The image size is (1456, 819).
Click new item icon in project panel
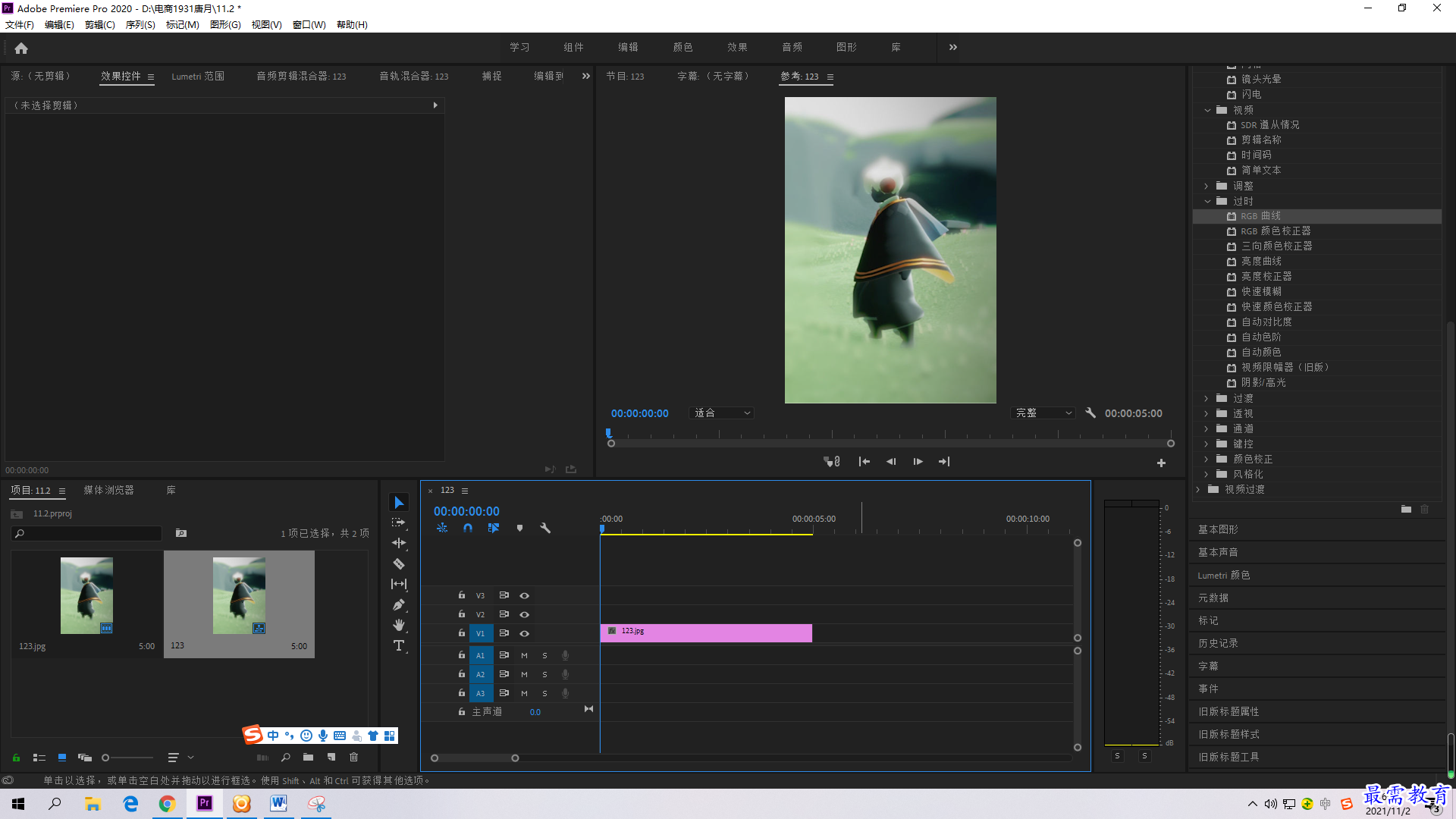tap(331, 757)
